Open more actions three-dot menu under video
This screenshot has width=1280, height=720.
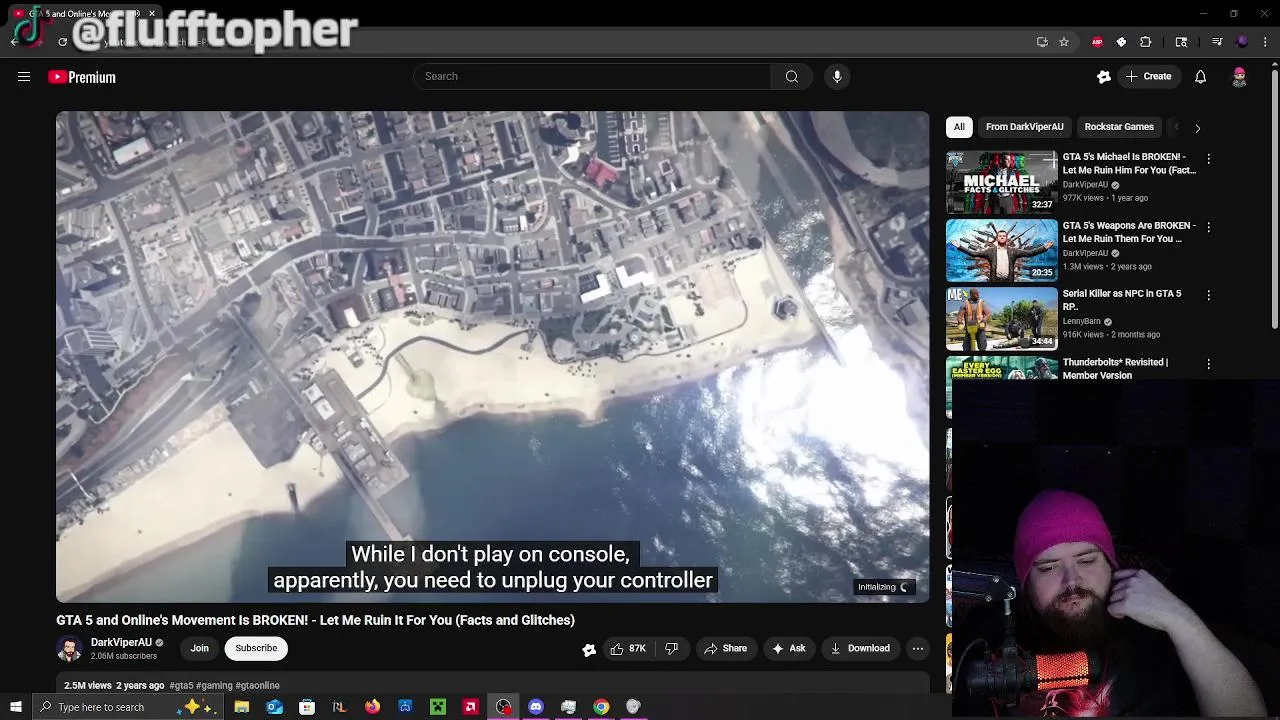(917, 649)
